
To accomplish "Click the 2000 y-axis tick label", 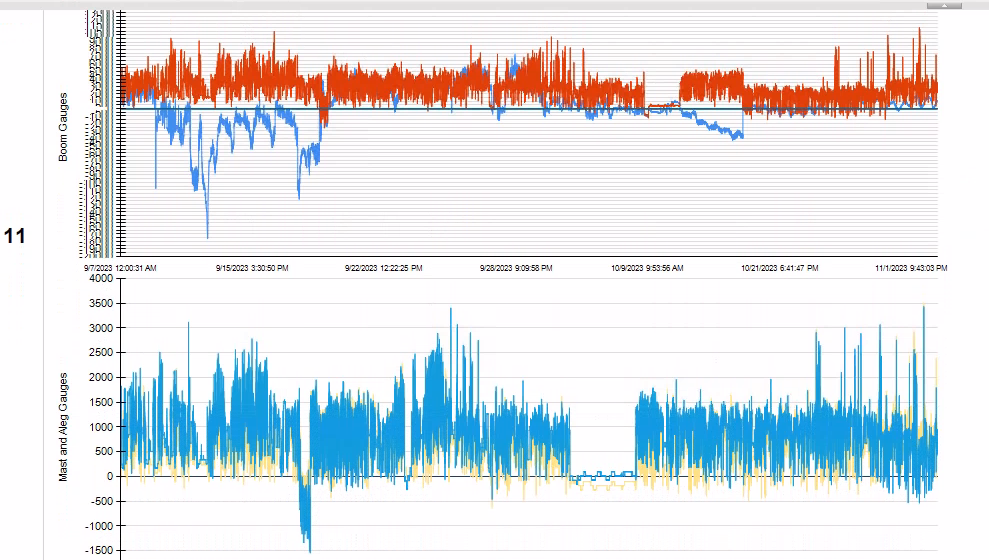I will [x=103, y=378].
